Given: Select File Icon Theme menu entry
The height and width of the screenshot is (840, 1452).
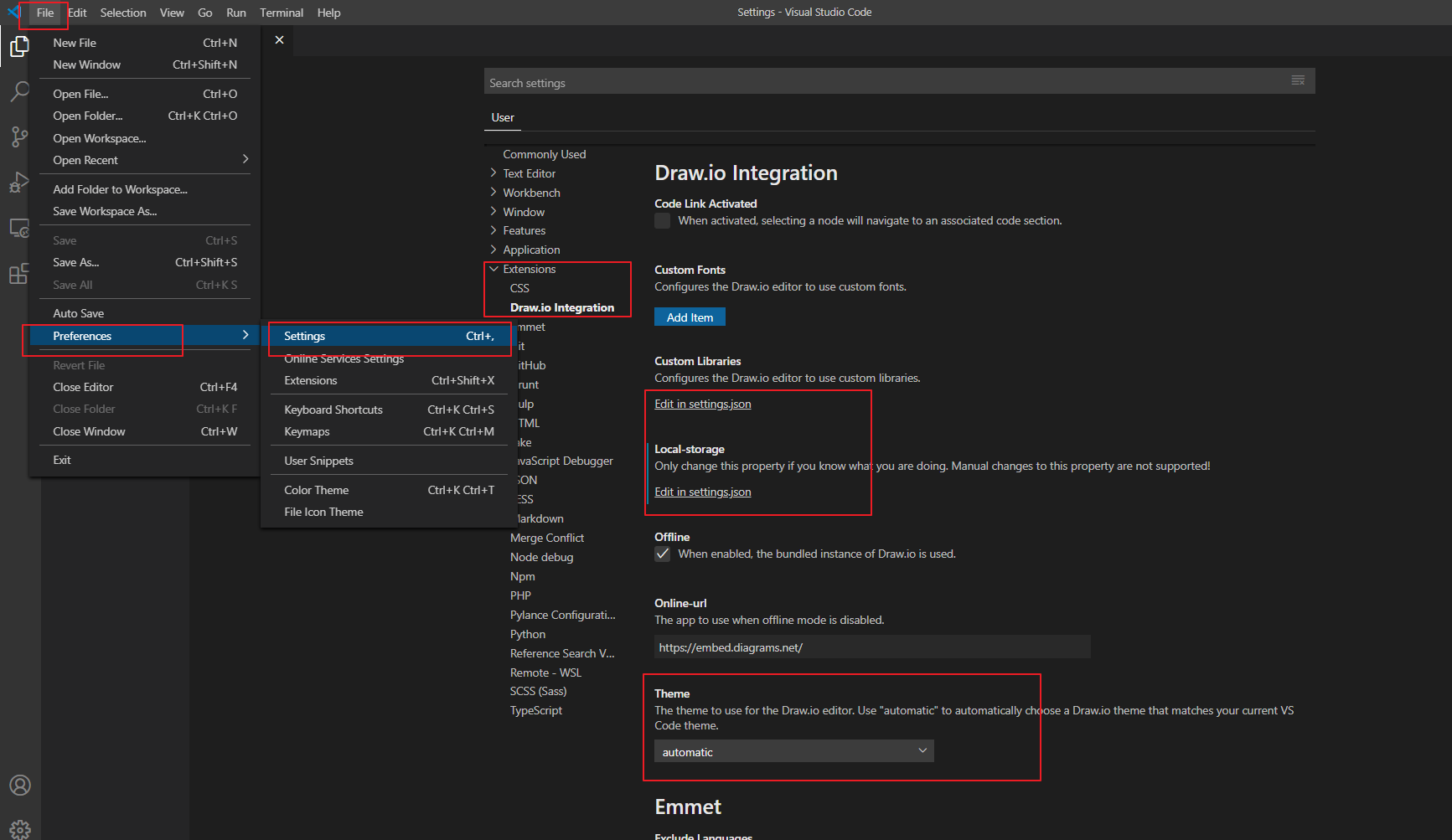Looking at the screenshot, I should tap(389, 512).
